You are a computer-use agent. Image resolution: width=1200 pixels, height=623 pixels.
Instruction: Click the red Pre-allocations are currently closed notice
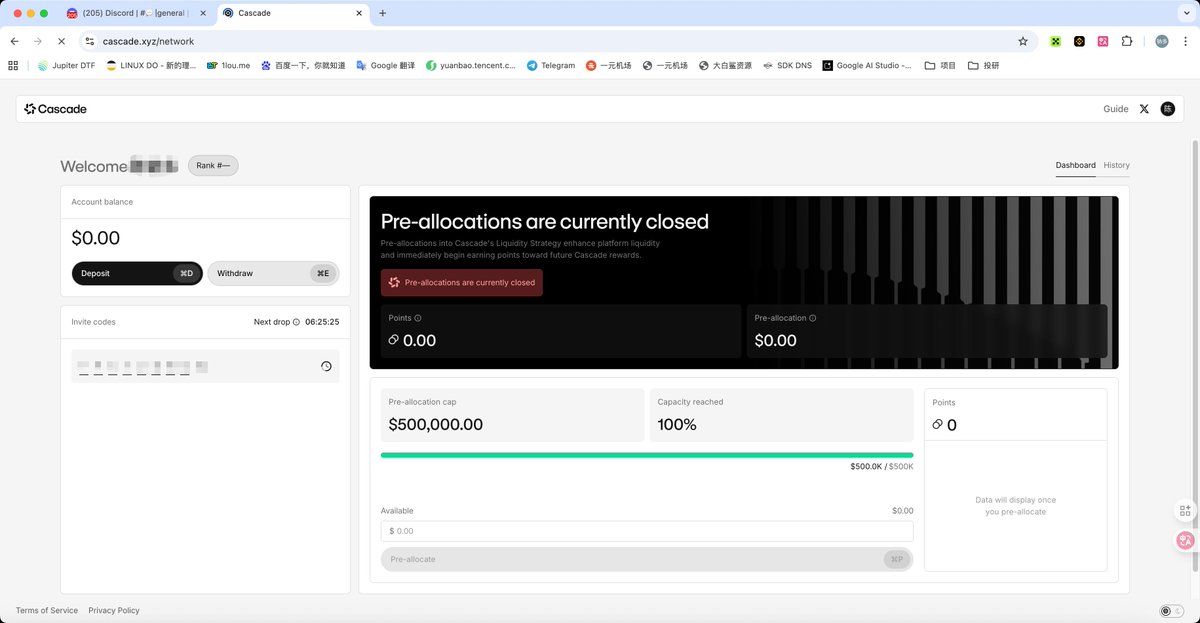point(462,283)
